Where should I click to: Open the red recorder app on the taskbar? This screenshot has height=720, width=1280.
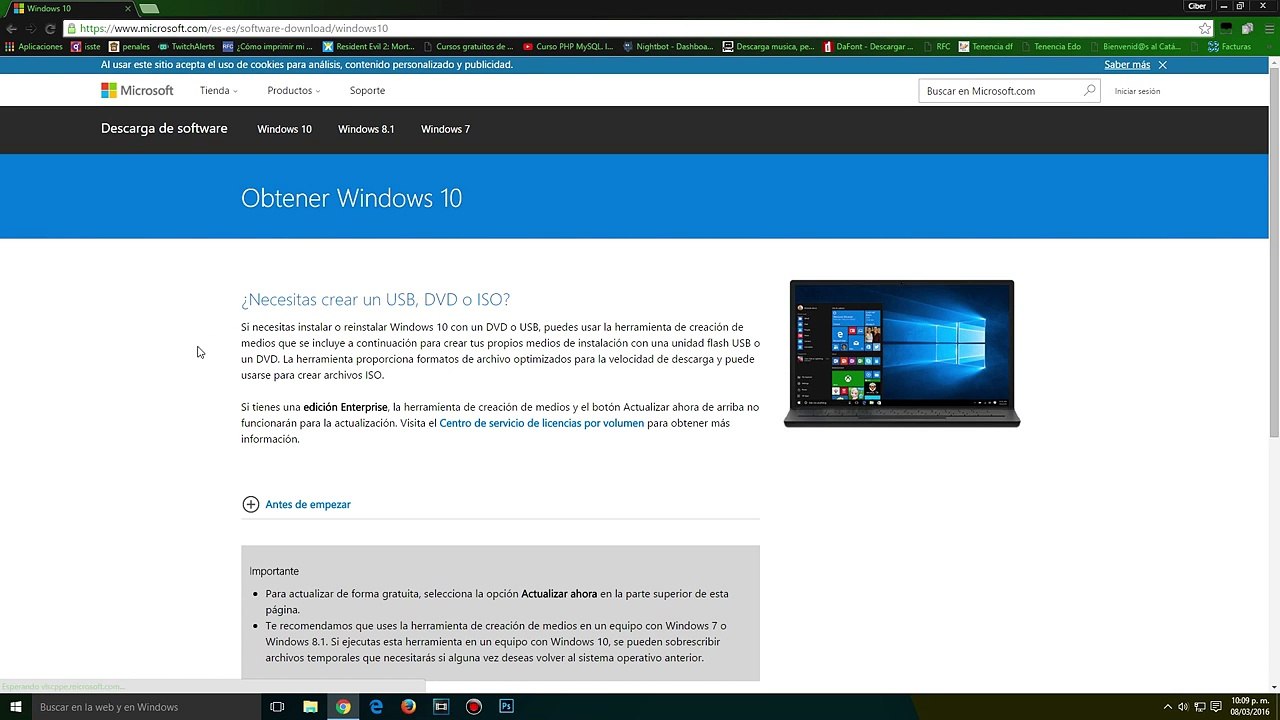(474, 707)
